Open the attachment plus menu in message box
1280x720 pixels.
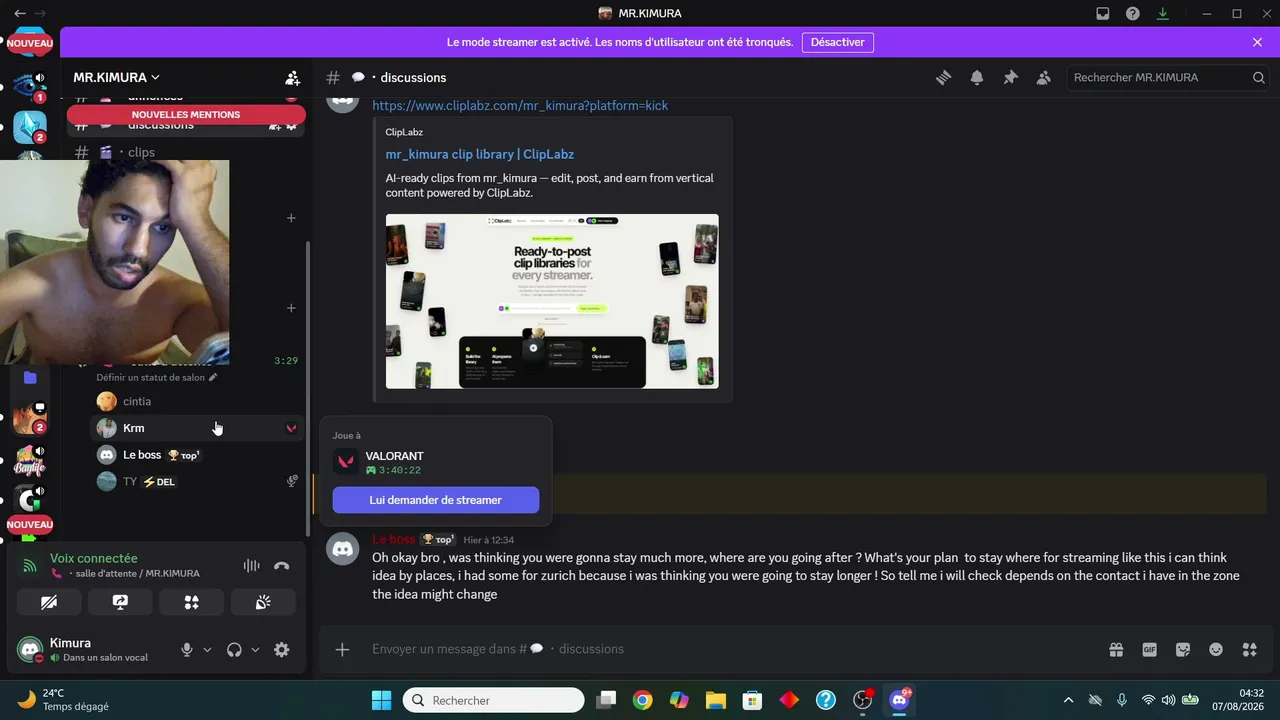click(x=342, y=649)
